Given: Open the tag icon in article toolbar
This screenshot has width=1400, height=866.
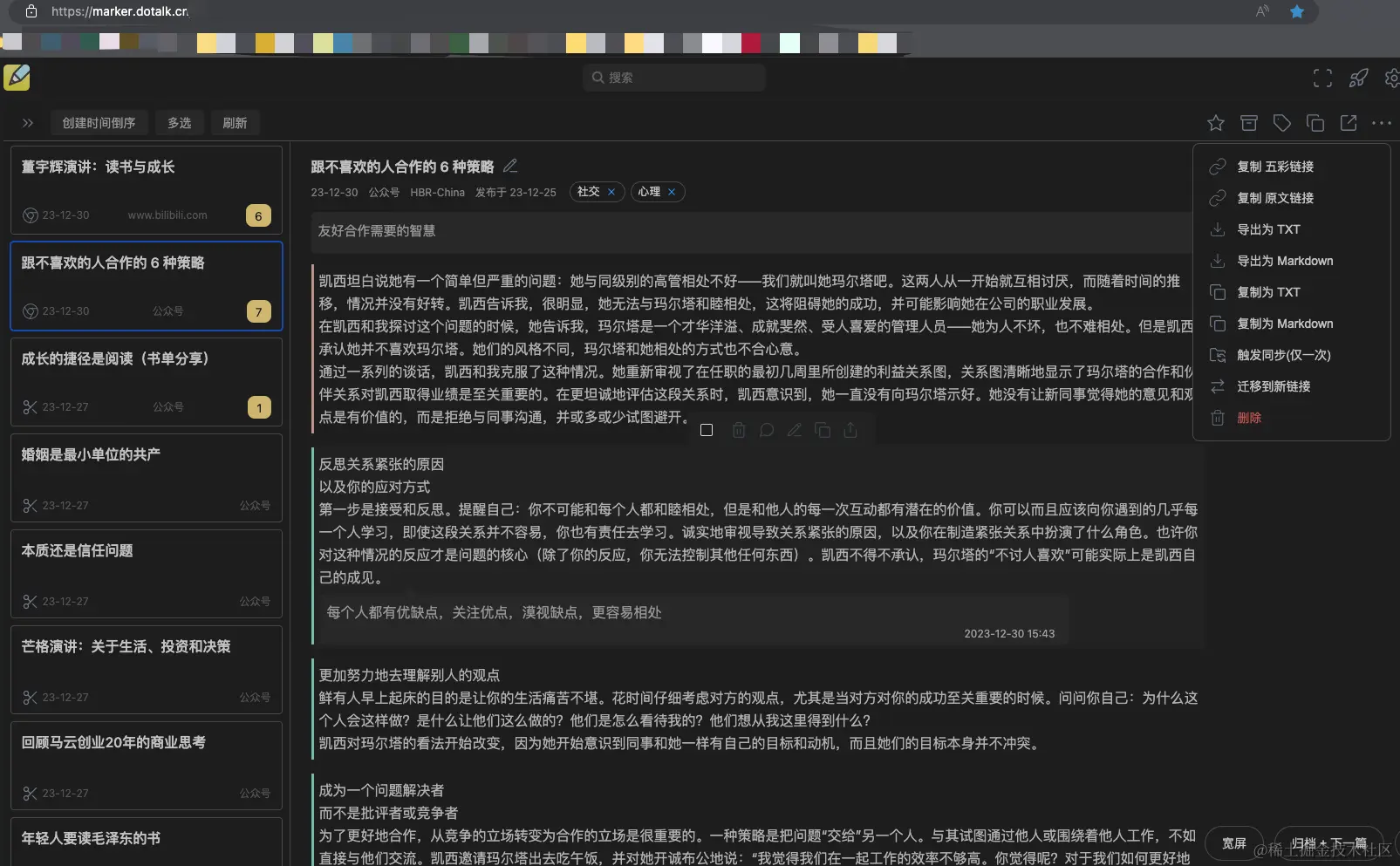Looking at the screenshot, I should click(x=1282, y=123).
